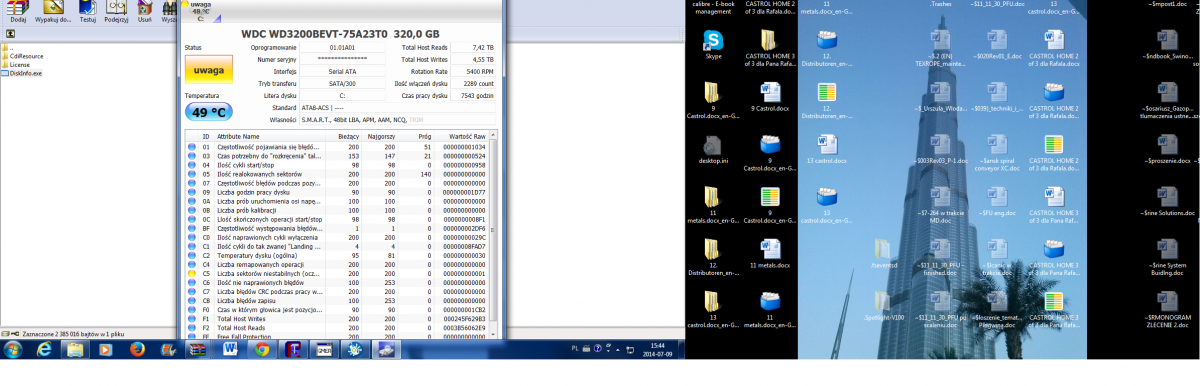Screen dimensions: 1200x386
Task: Open Google Chrome from the taskbar
Action: tap(261, 350)
